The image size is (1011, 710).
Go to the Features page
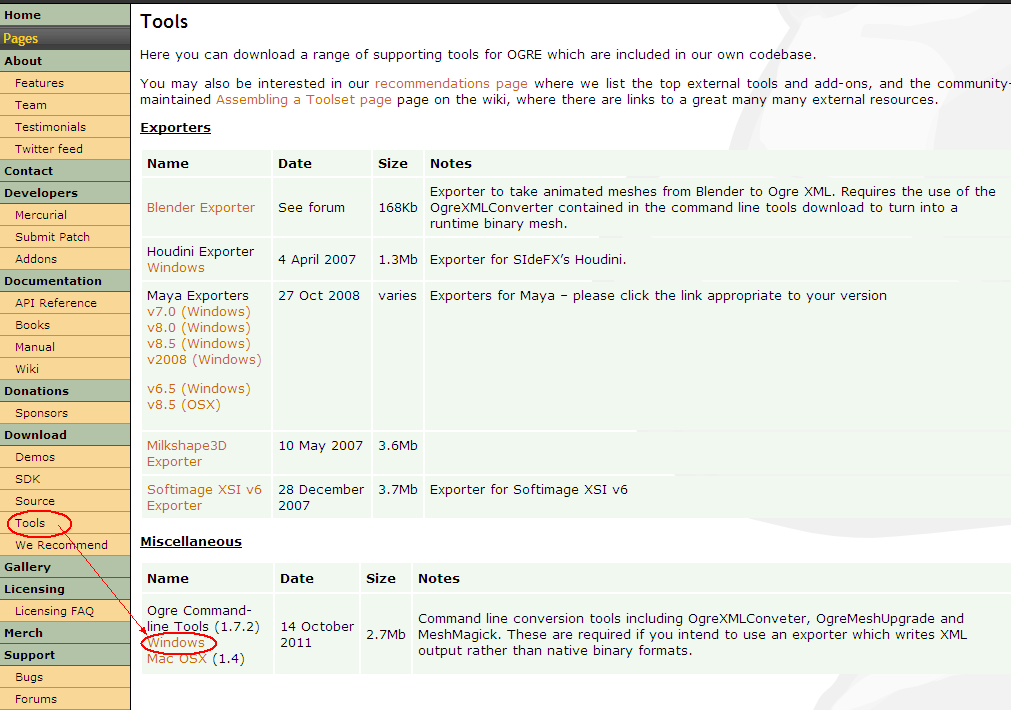tap(64, 83)
